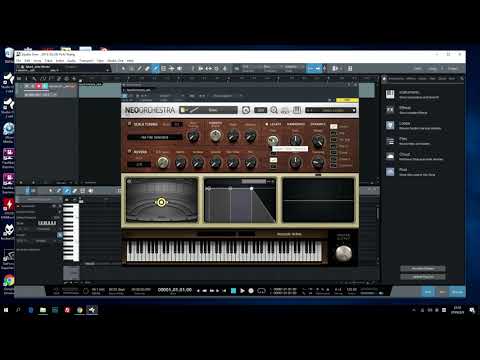Start playback with the Play button
The width and height of the screenshot is (480, 360).
[x=242, y=291]
